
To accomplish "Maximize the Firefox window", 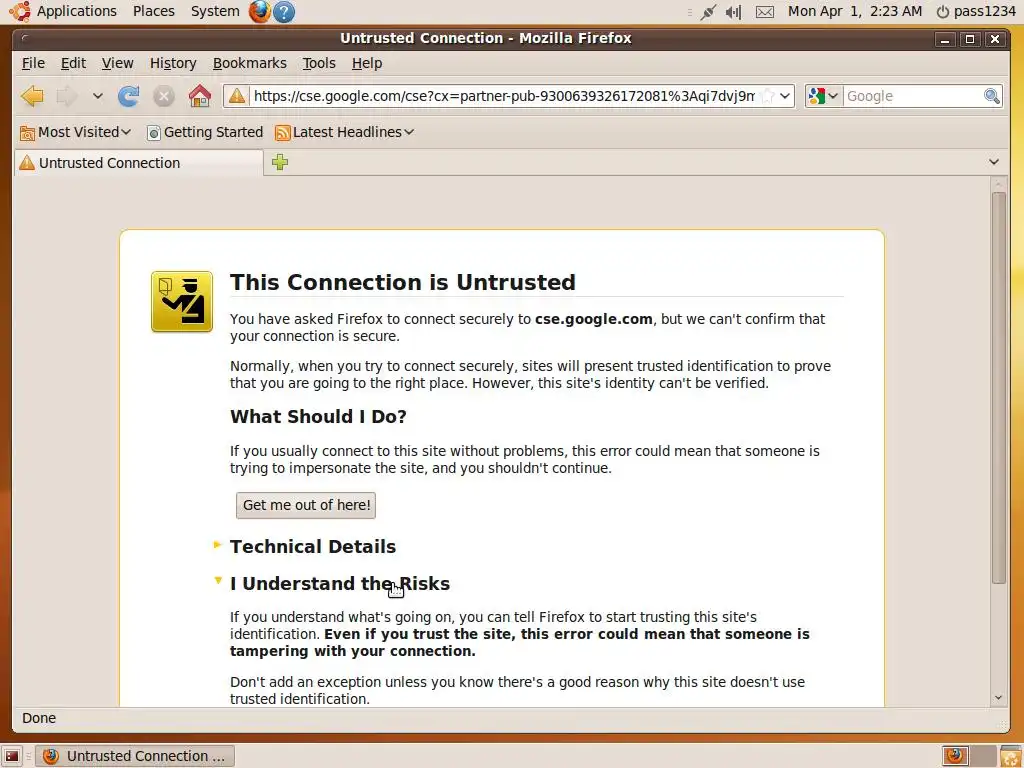I will 970,39.
